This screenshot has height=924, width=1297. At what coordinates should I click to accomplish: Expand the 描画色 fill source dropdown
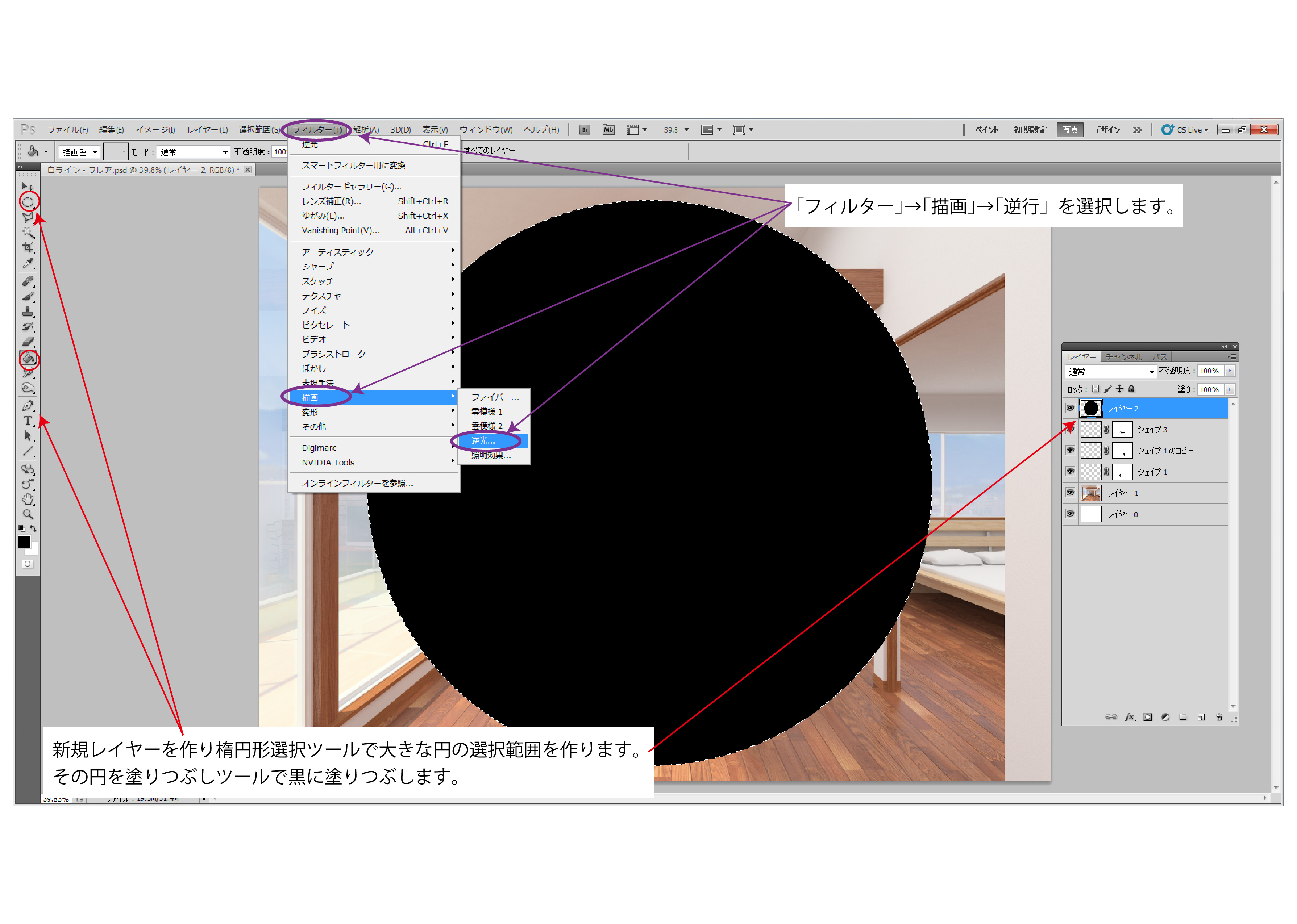[80, 152]
